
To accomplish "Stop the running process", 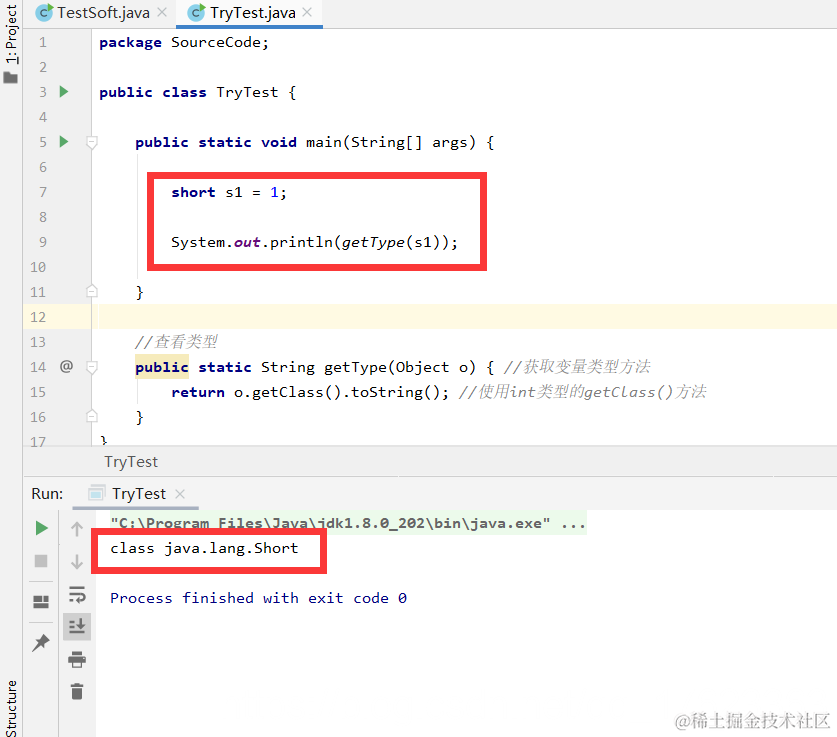I will (x=41, y=561).
